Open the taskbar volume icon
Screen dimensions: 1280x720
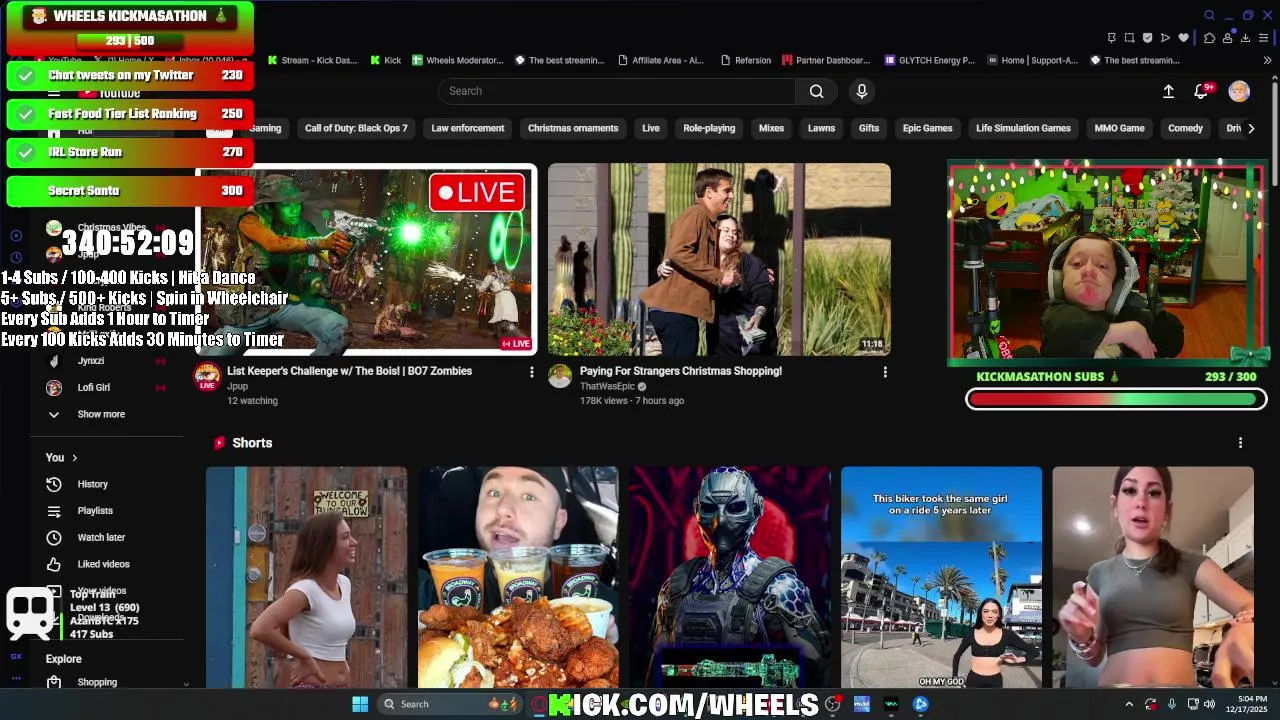[1209, 704]
